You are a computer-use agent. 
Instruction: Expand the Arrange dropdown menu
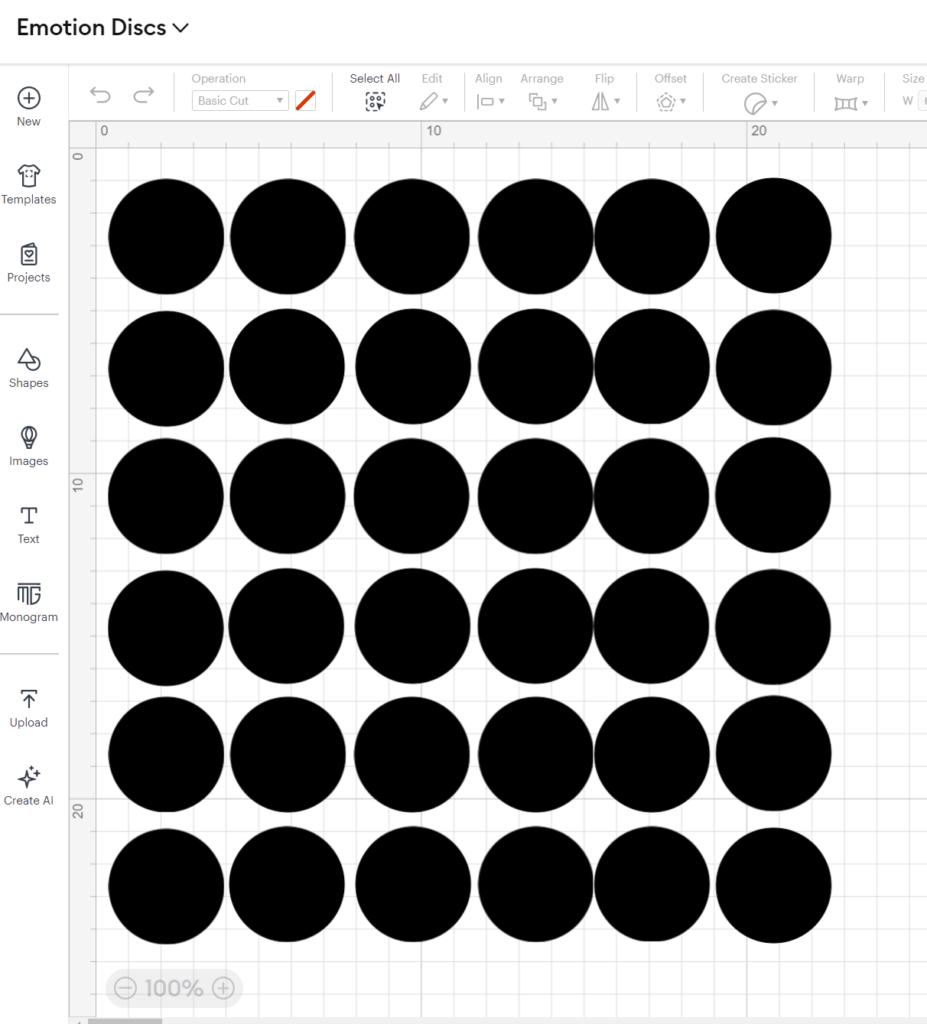pos(543,101)
